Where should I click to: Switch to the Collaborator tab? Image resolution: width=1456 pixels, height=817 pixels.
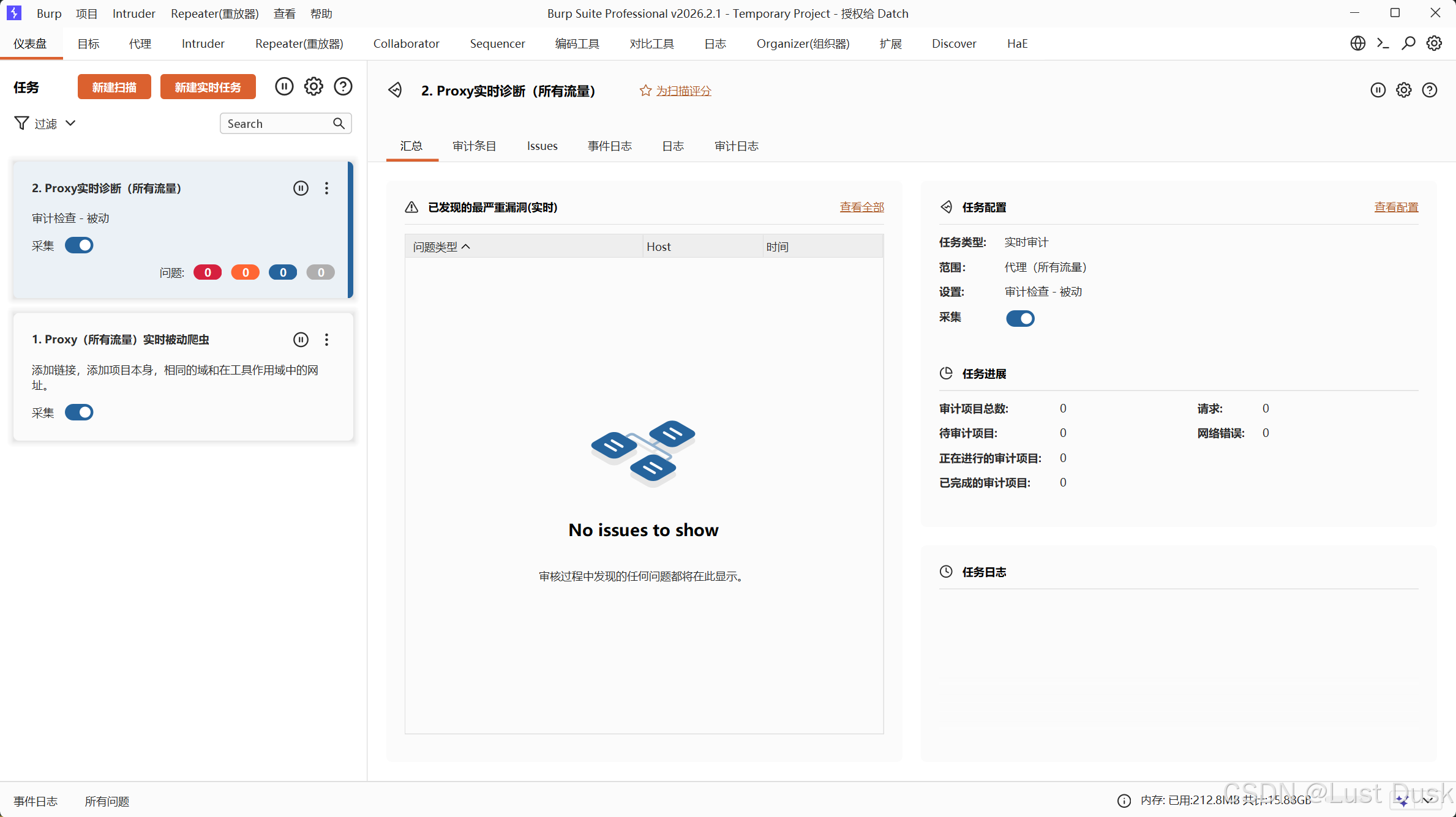[407, 43]
